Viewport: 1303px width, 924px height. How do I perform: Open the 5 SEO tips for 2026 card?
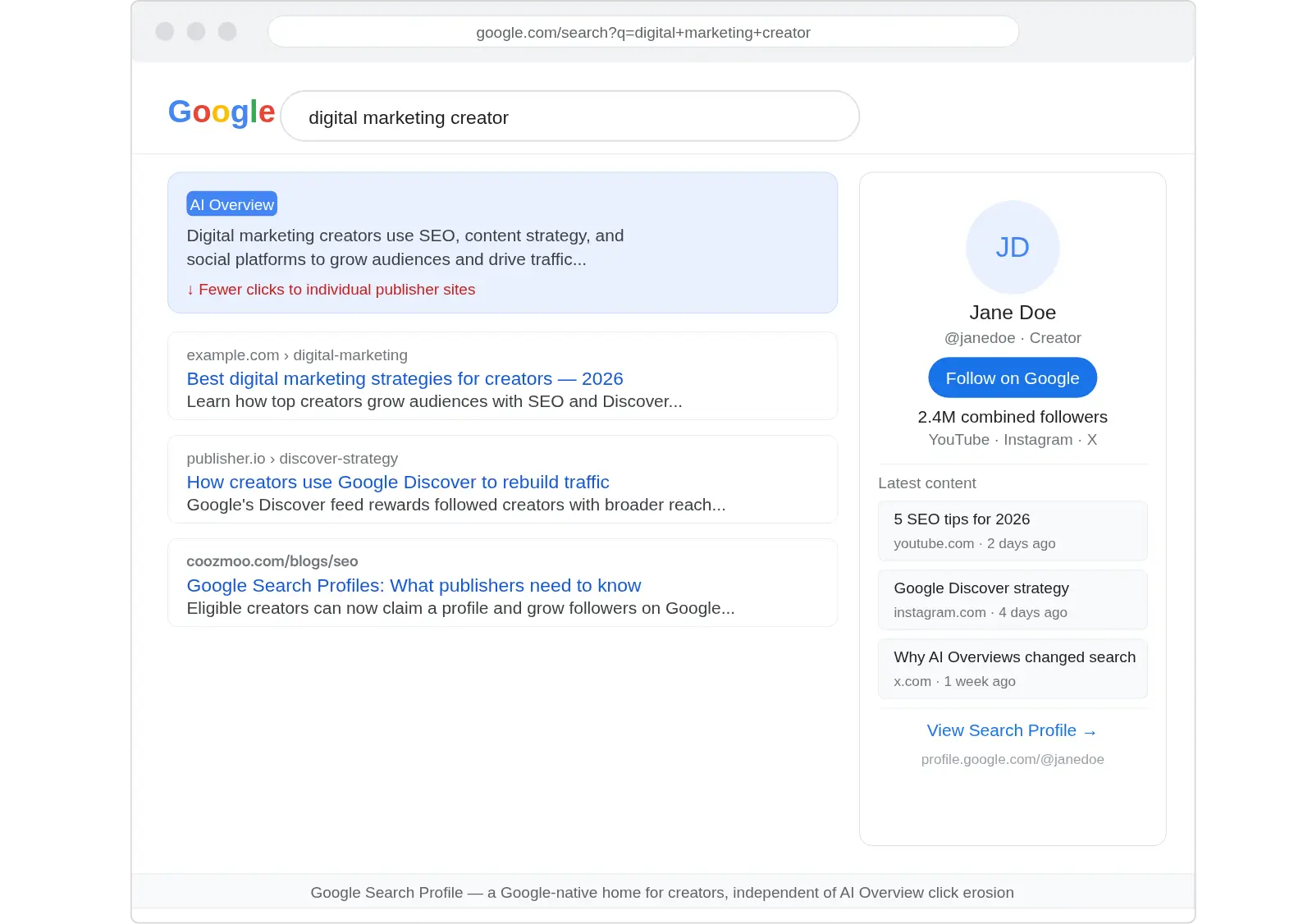tap(1013, 531)
